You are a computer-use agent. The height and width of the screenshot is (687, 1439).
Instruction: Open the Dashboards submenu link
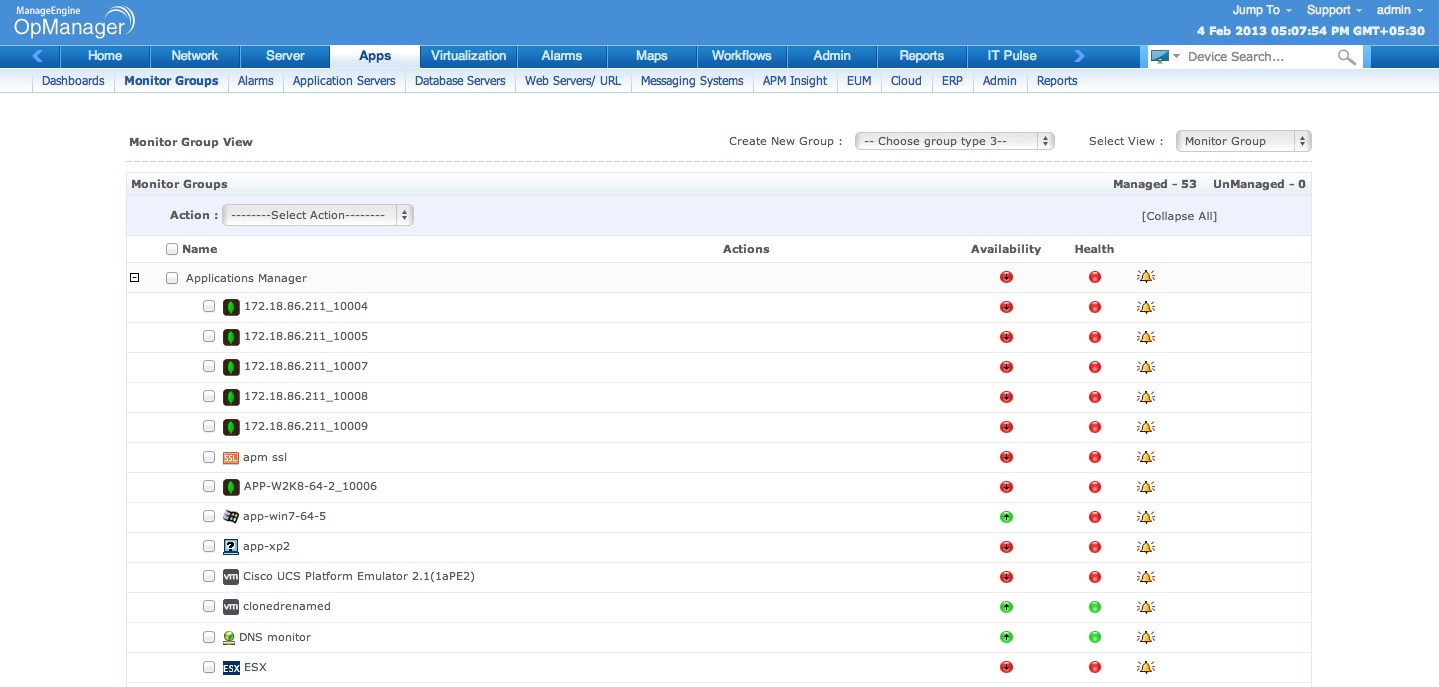[73, 81]
